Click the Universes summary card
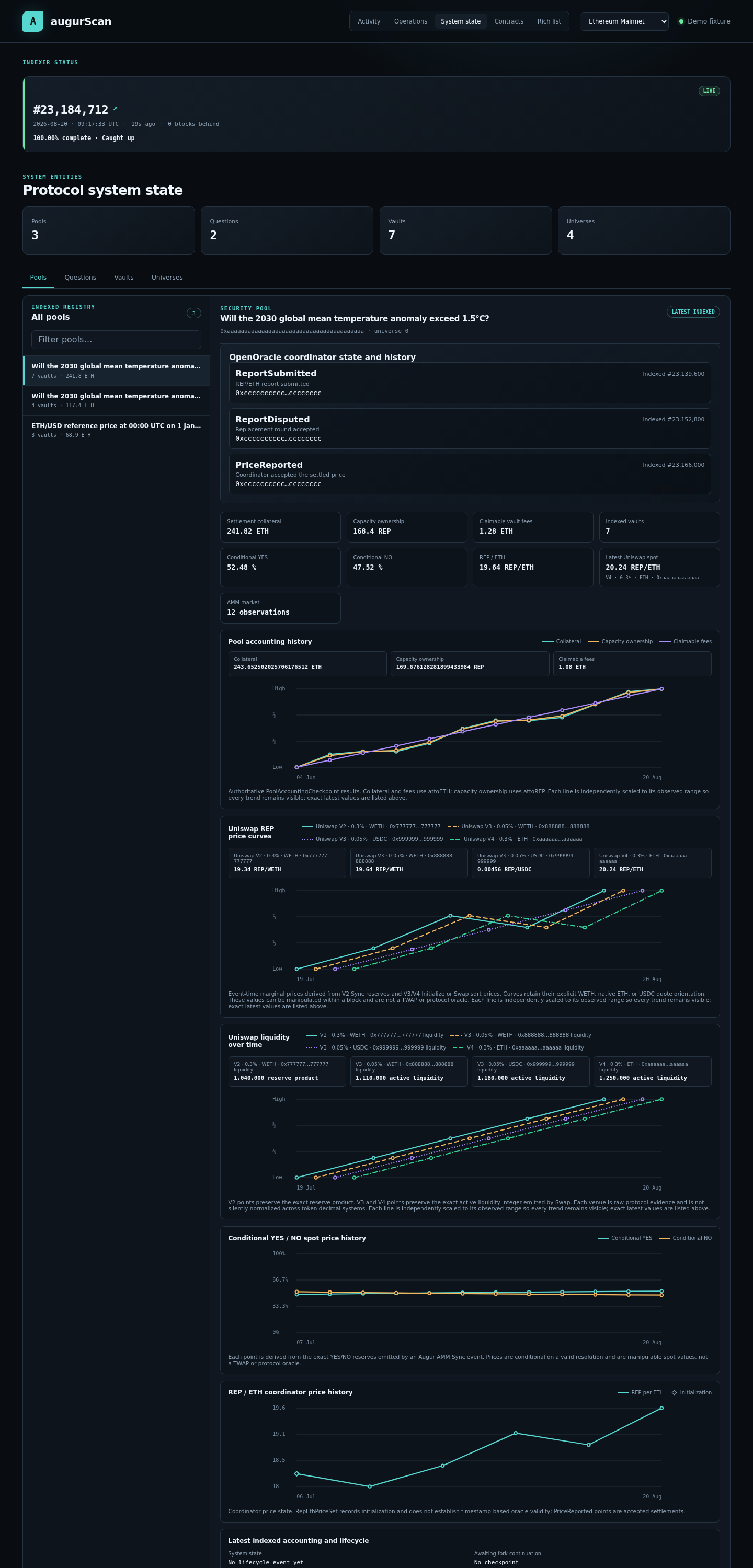 [644, 230]
